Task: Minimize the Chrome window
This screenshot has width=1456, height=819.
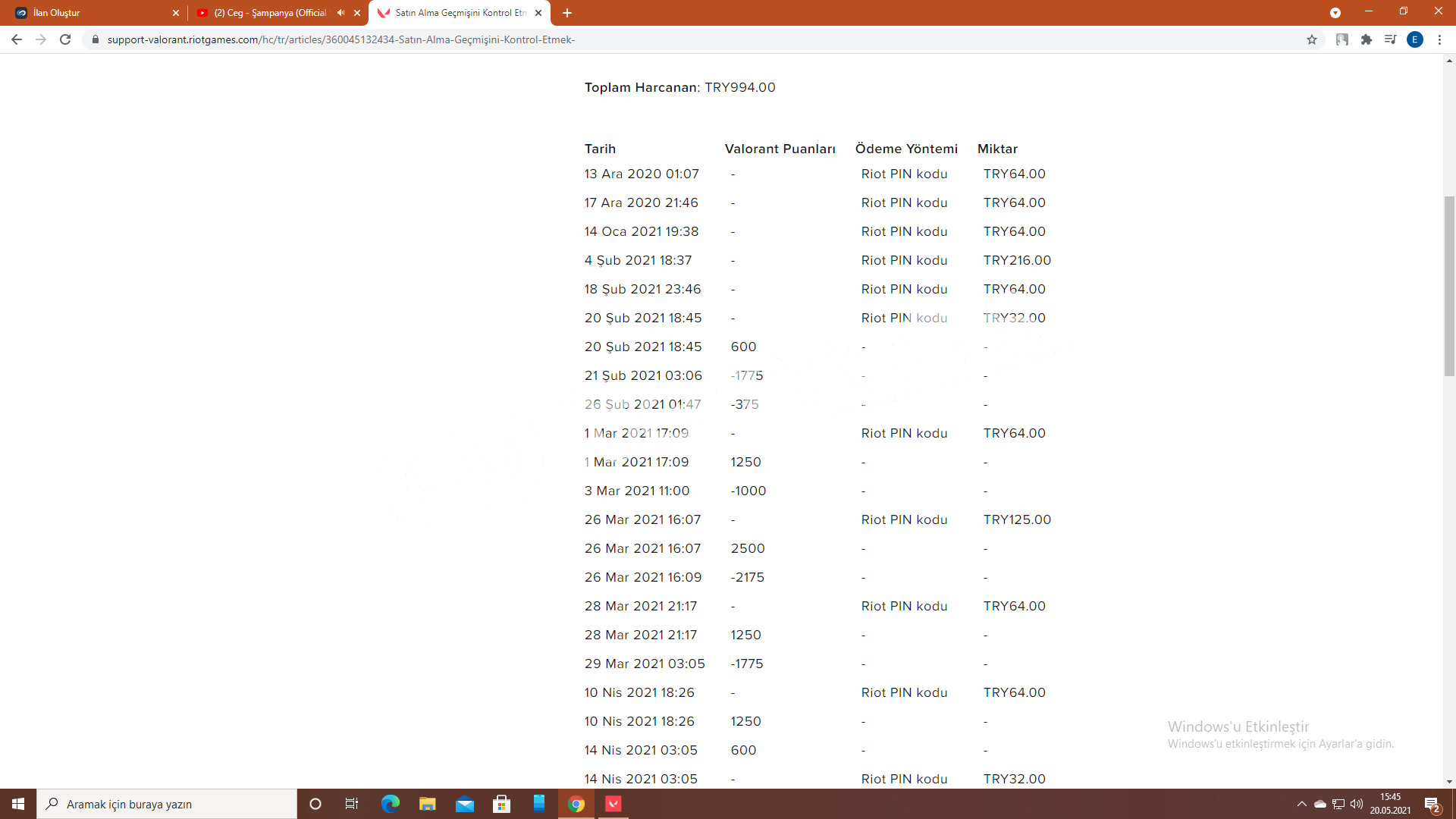Action: [x=1369, y=11]
